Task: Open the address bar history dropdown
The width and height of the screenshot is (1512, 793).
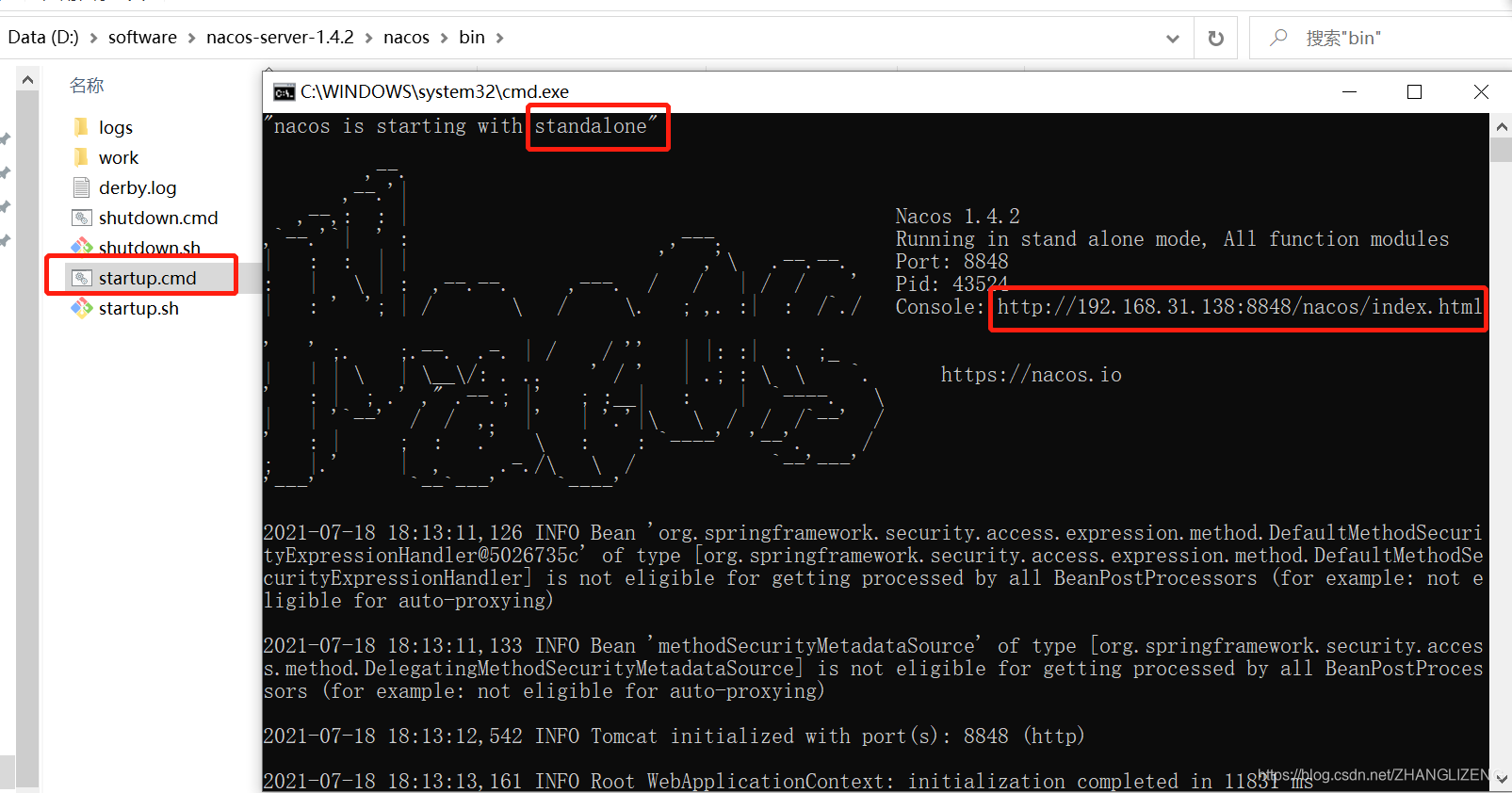Action: point(1173,38)
